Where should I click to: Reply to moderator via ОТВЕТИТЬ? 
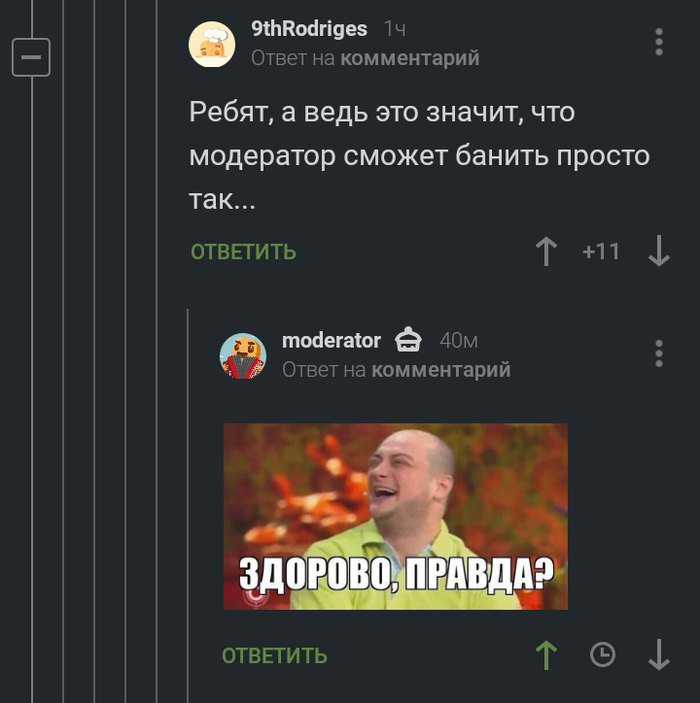click(274, 656)
